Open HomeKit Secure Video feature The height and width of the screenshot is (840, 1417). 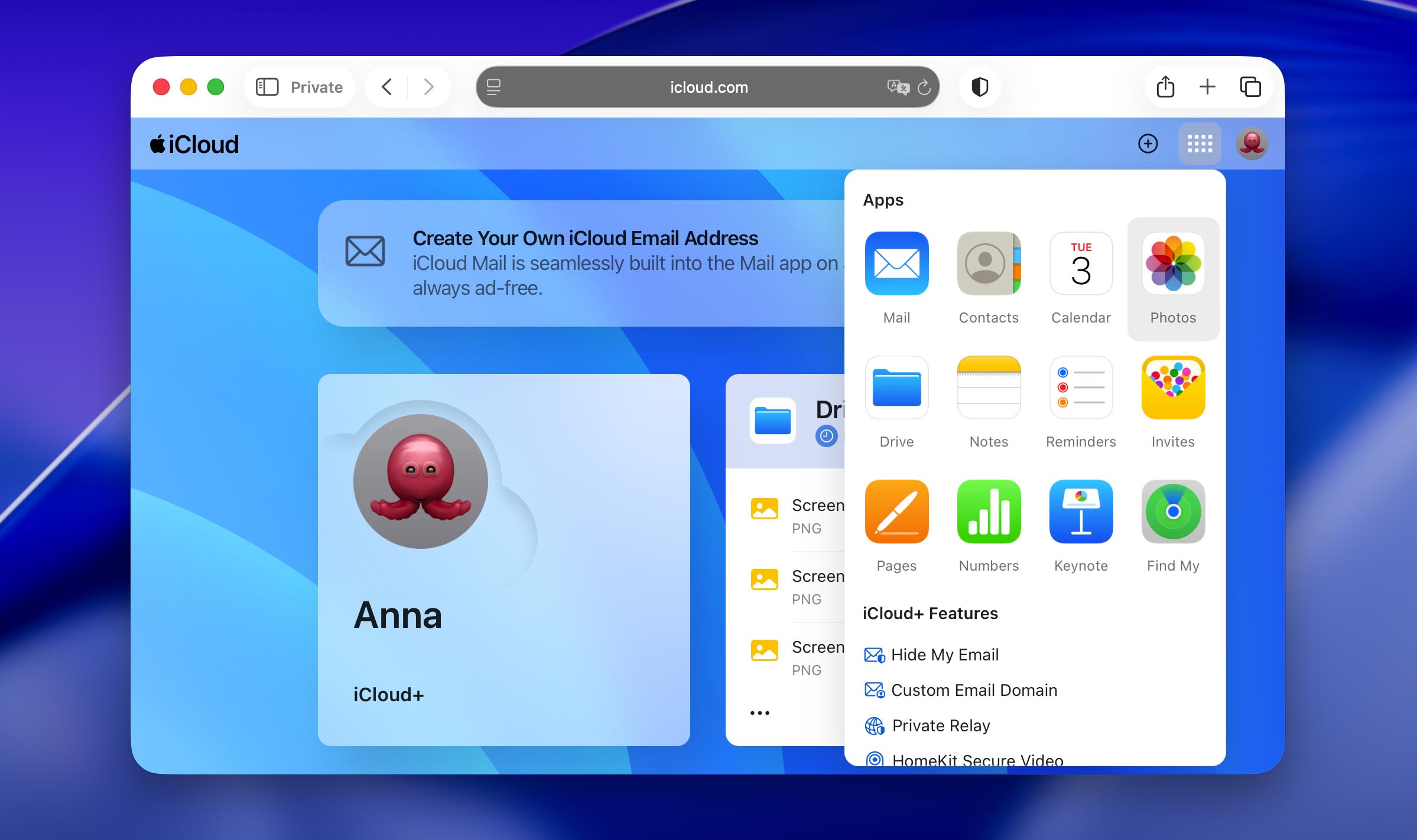pos(963,758)
